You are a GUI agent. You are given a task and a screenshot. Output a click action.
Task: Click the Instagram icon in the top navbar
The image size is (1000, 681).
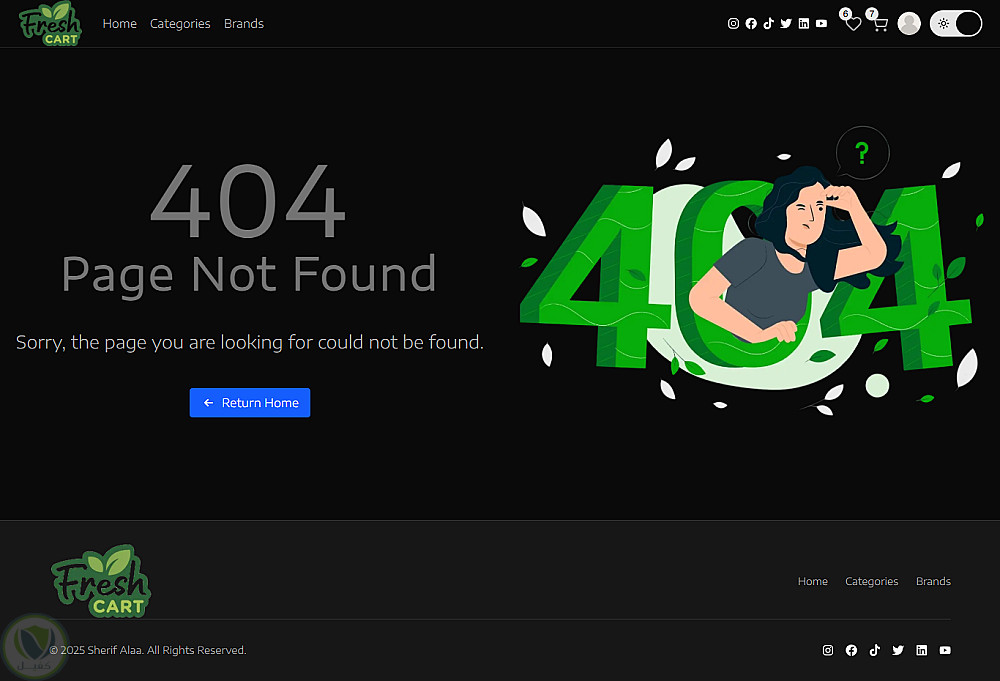point(733,24)
